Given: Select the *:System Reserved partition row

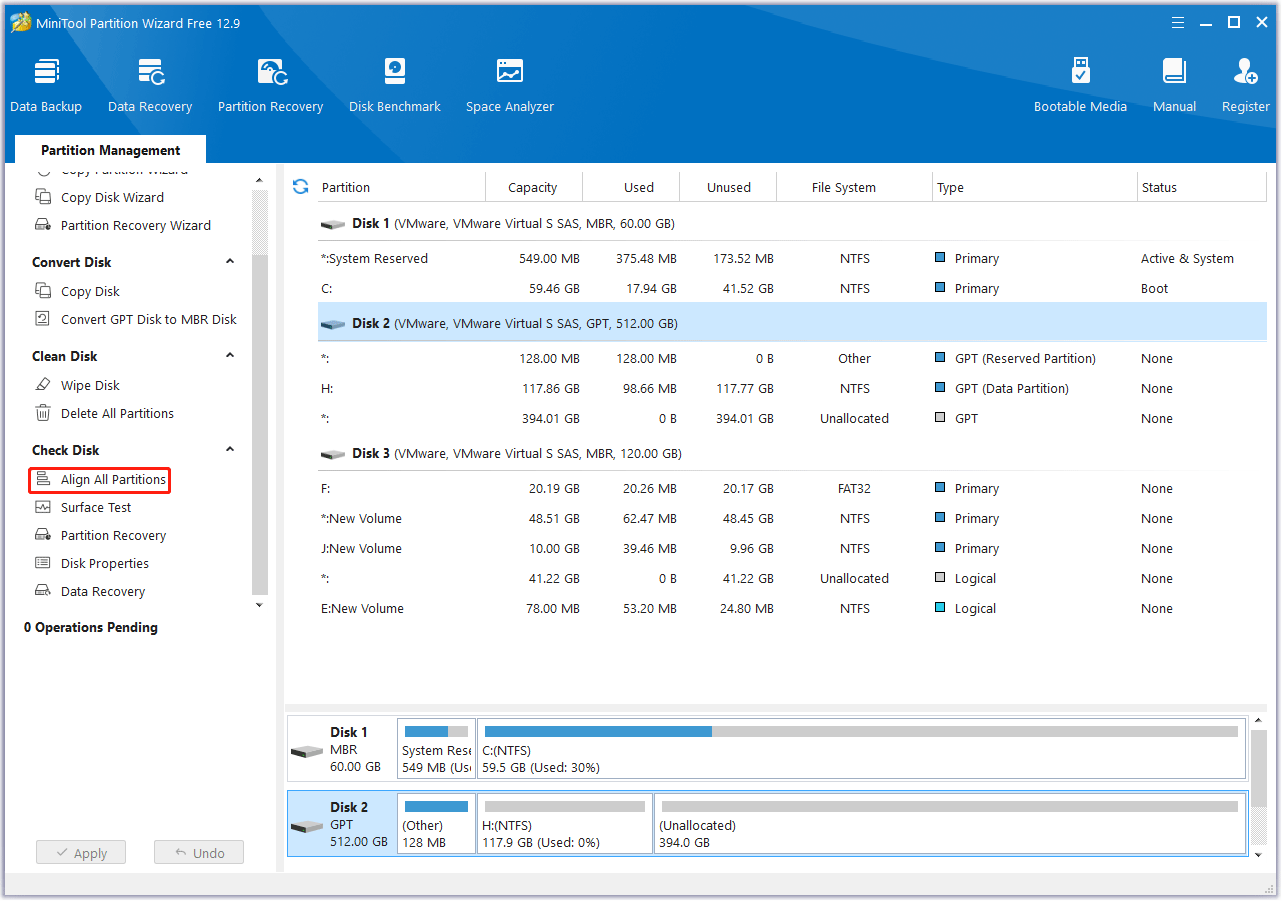Looking at the screenshot, I should [x=792, y=258].
